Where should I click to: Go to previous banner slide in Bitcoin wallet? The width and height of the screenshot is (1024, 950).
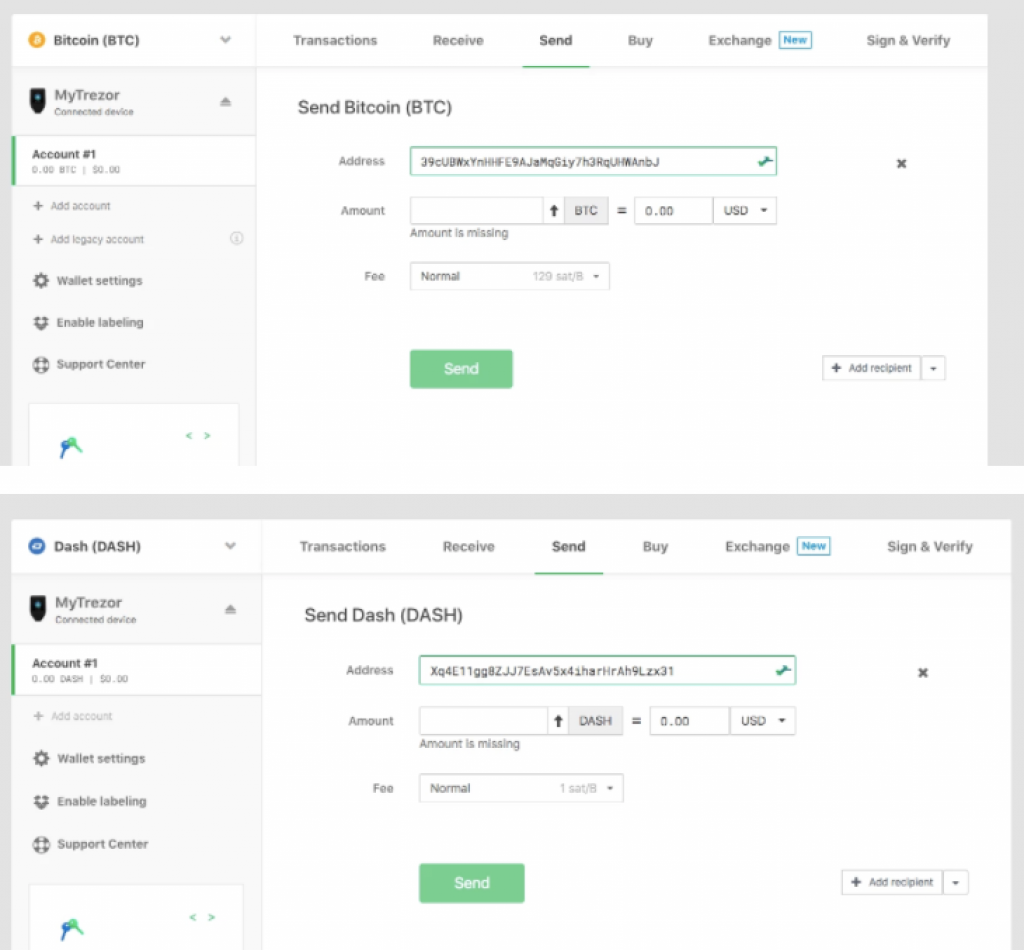click(189, 435)
